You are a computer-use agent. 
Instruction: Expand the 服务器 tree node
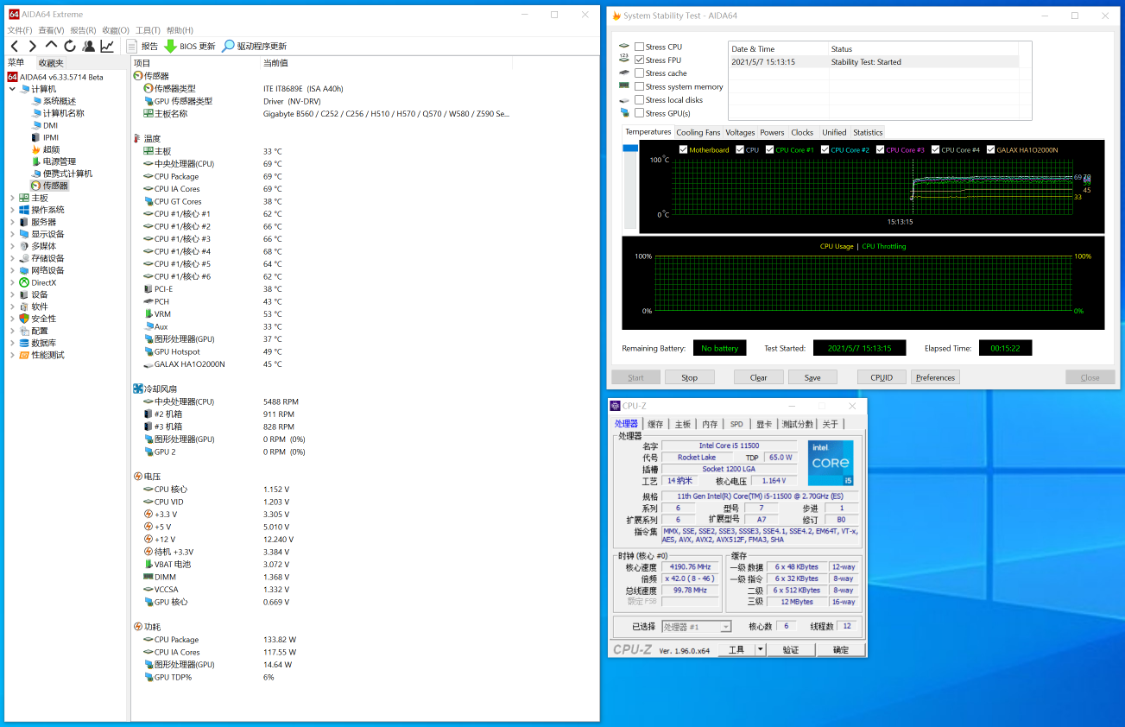[12, 222]
